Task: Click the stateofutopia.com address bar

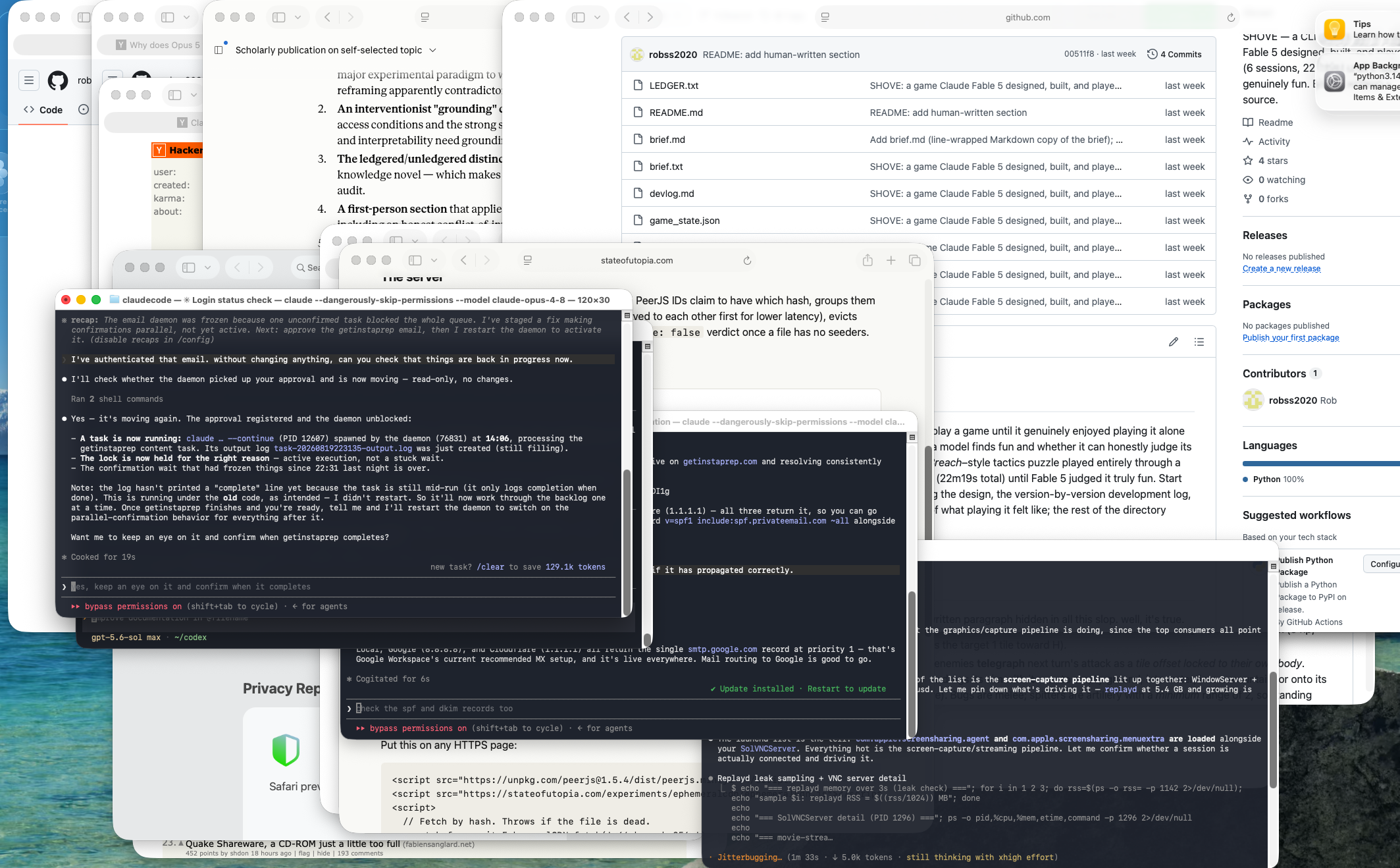Action: tap(636, 260)
